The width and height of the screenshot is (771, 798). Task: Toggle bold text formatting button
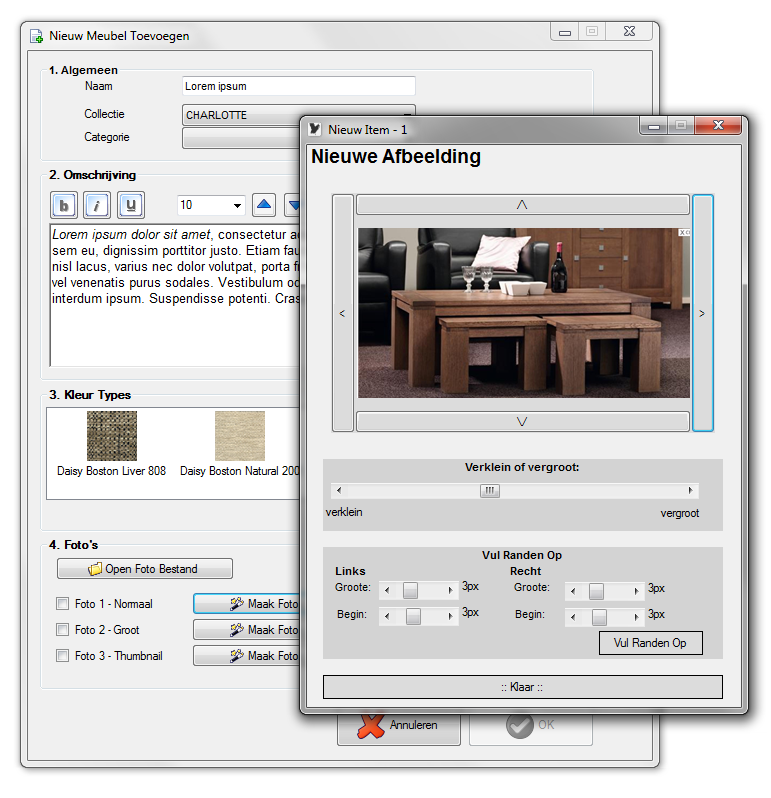65,205
